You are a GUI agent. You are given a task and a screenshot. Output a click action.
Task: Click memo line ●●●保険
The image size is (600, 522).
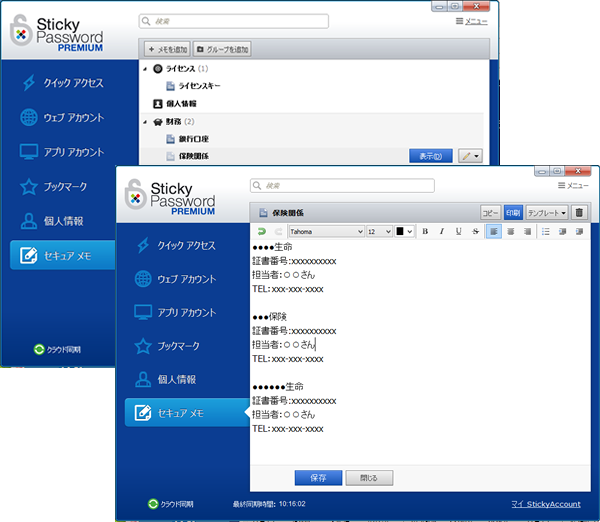click(270, 317)
